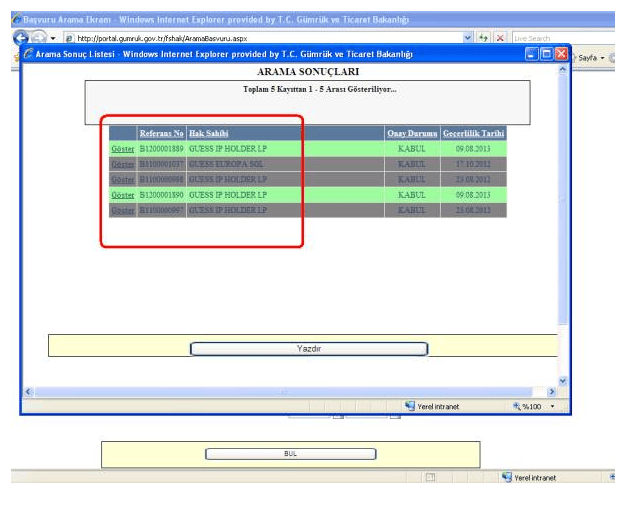Image resolution: width=626 pixels, height=505 pixels.
Task: Open the address bar URL dropdown
Action: [469, 38]
